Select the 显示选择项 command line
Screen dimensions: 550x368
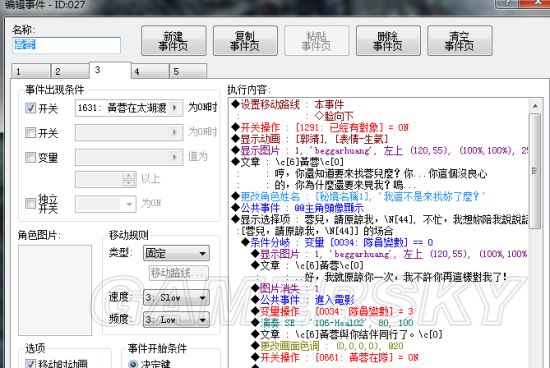tap(380, 220)
